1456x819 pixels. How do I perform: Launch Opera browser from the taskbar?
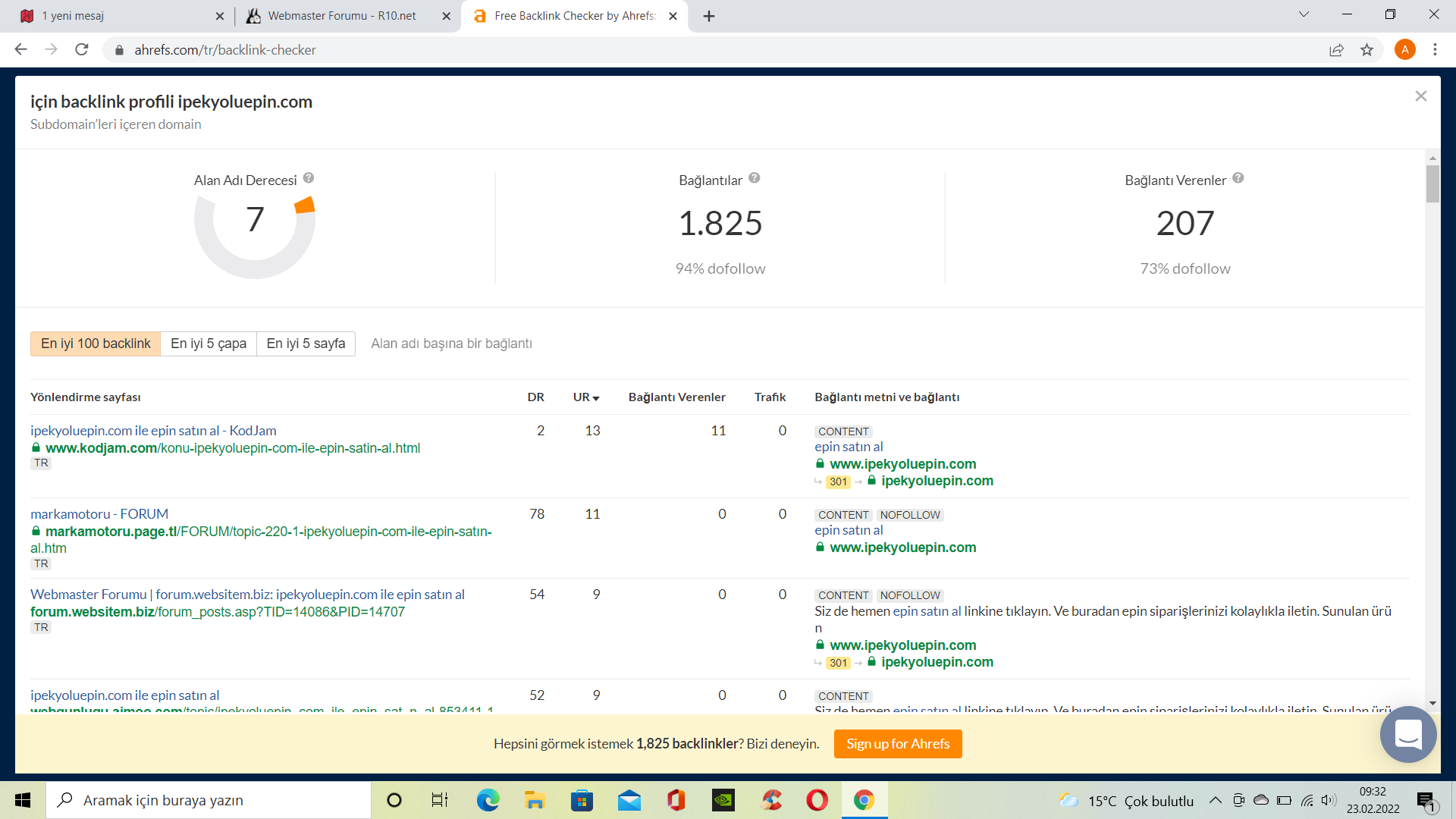pos(817,800)
